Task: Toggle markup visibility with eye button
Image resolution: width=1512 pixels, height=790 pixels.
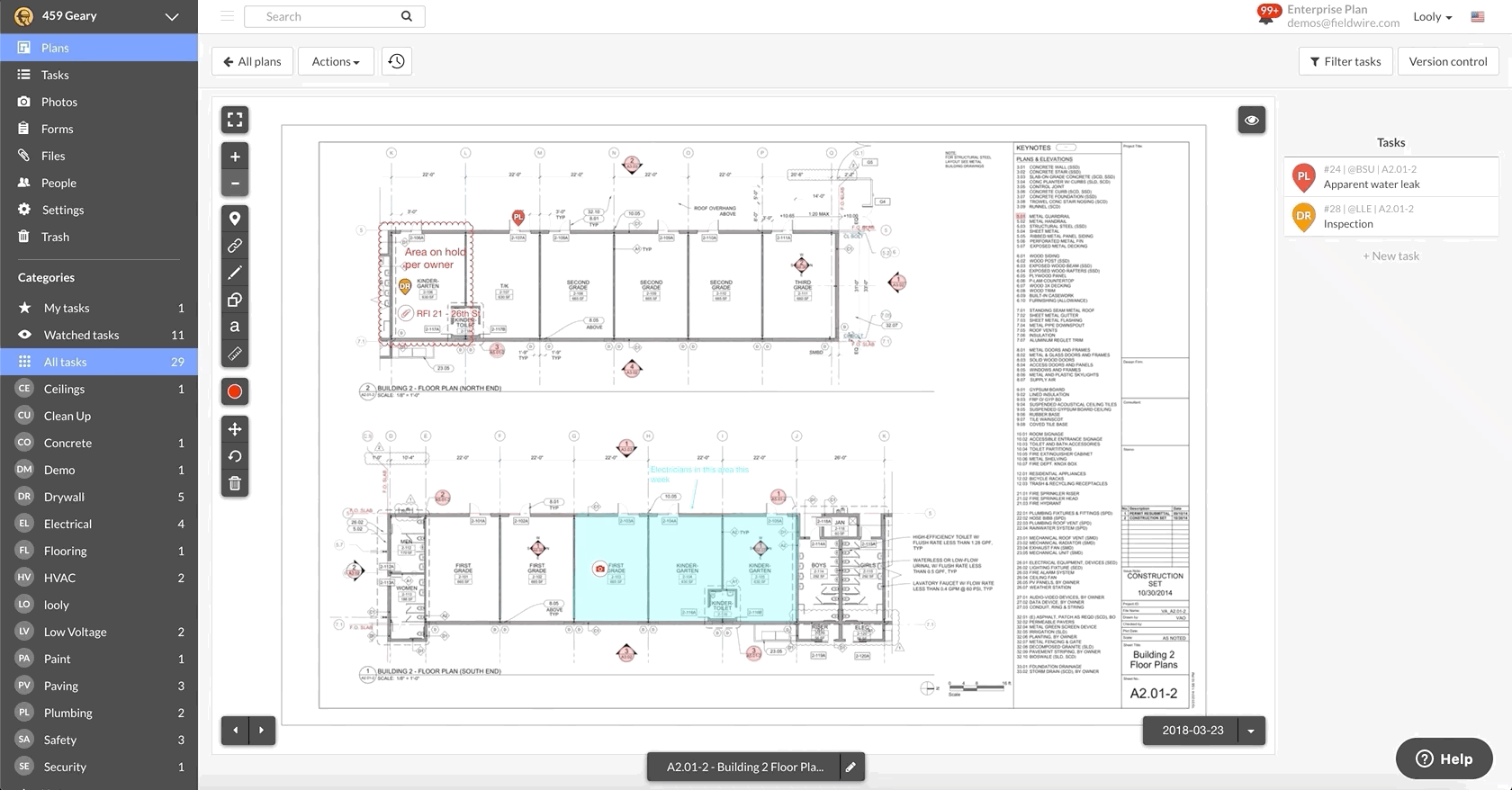Action: coord(1251,120)
